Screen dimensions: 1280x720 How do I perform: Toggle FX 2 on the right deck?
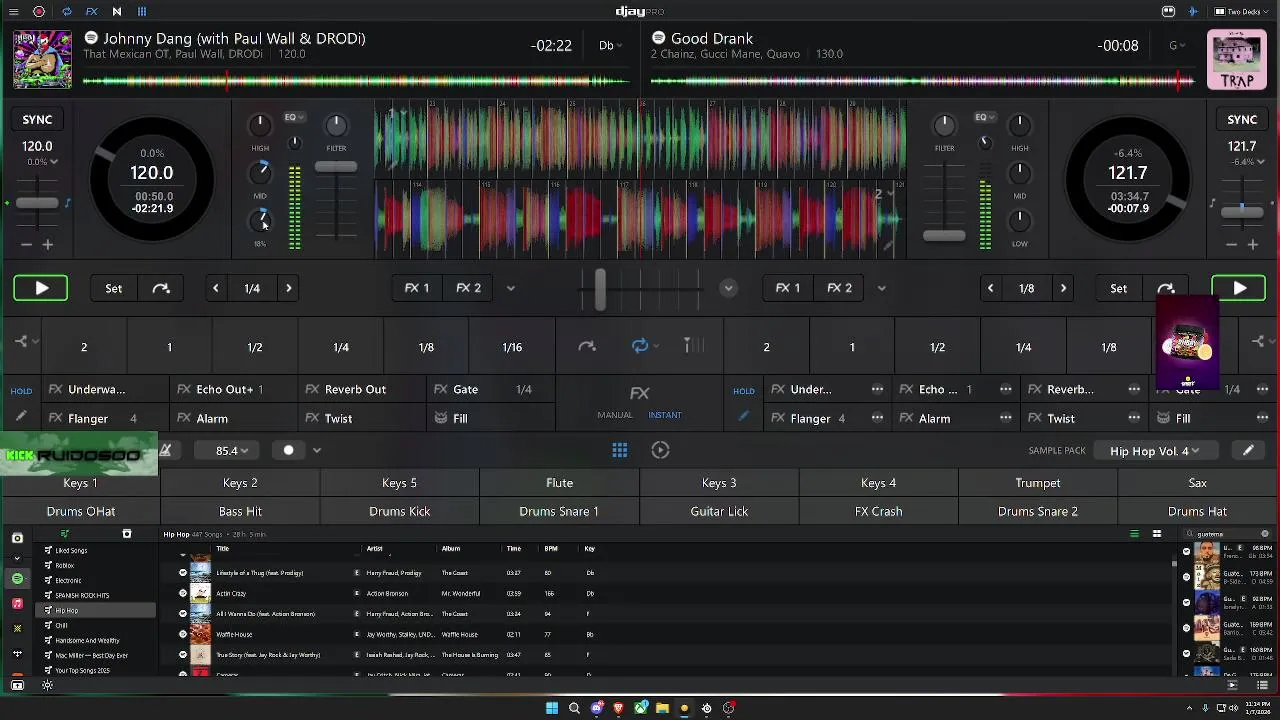[x=840, y=288]
